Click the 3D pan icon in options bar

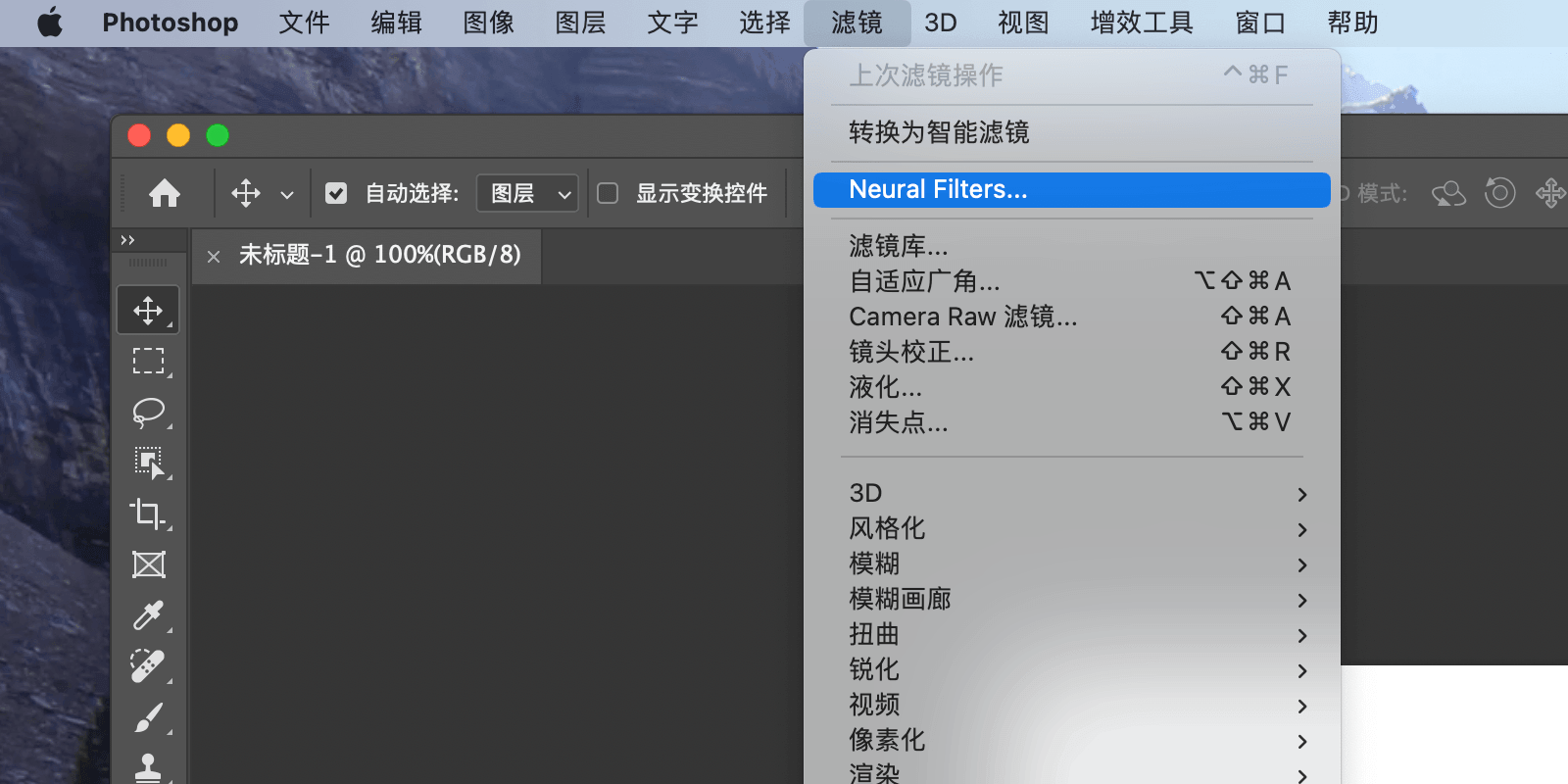coord(1551,193)
